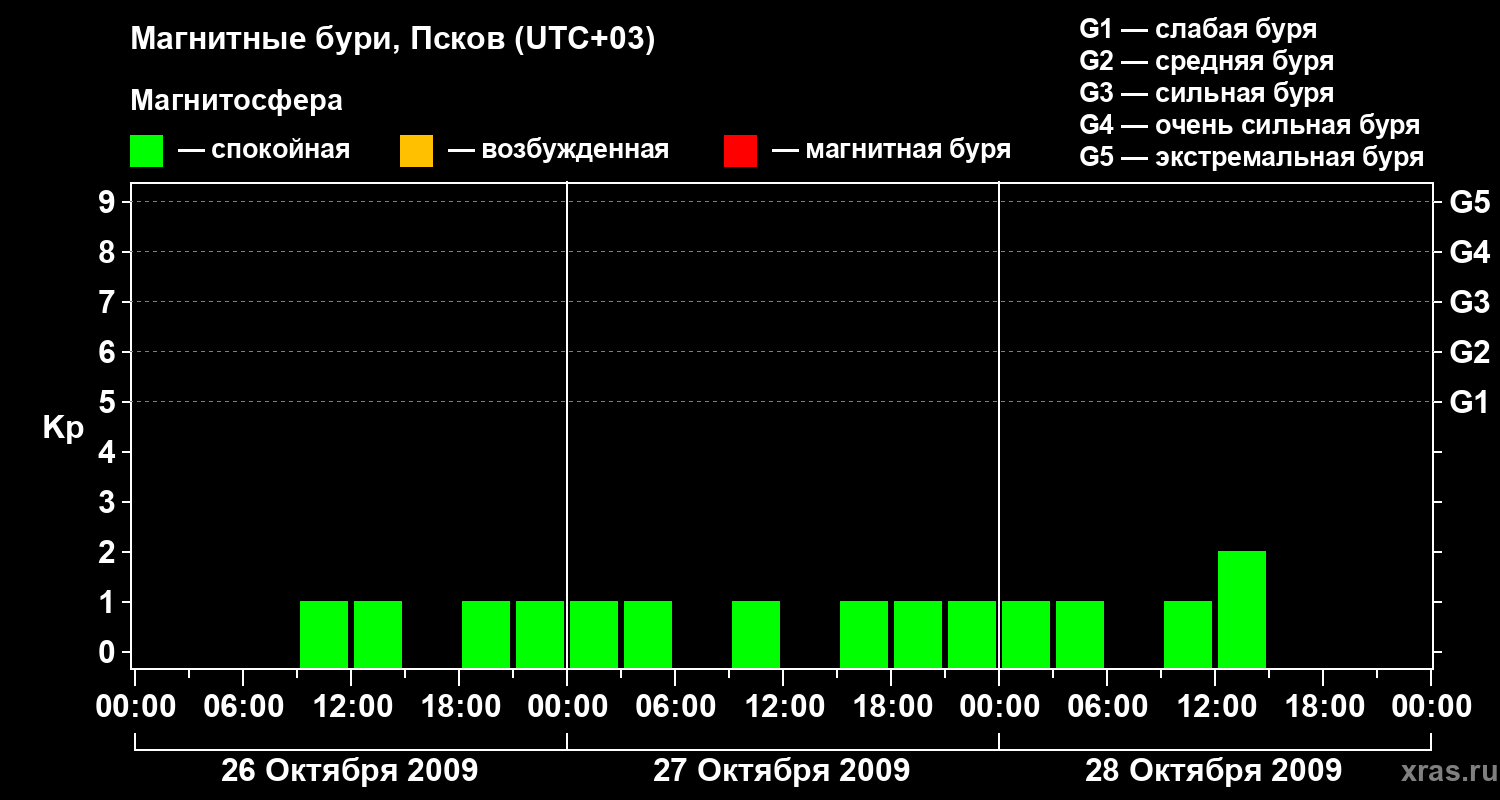Click the '12:00' time label for 27 Октября

783,706
